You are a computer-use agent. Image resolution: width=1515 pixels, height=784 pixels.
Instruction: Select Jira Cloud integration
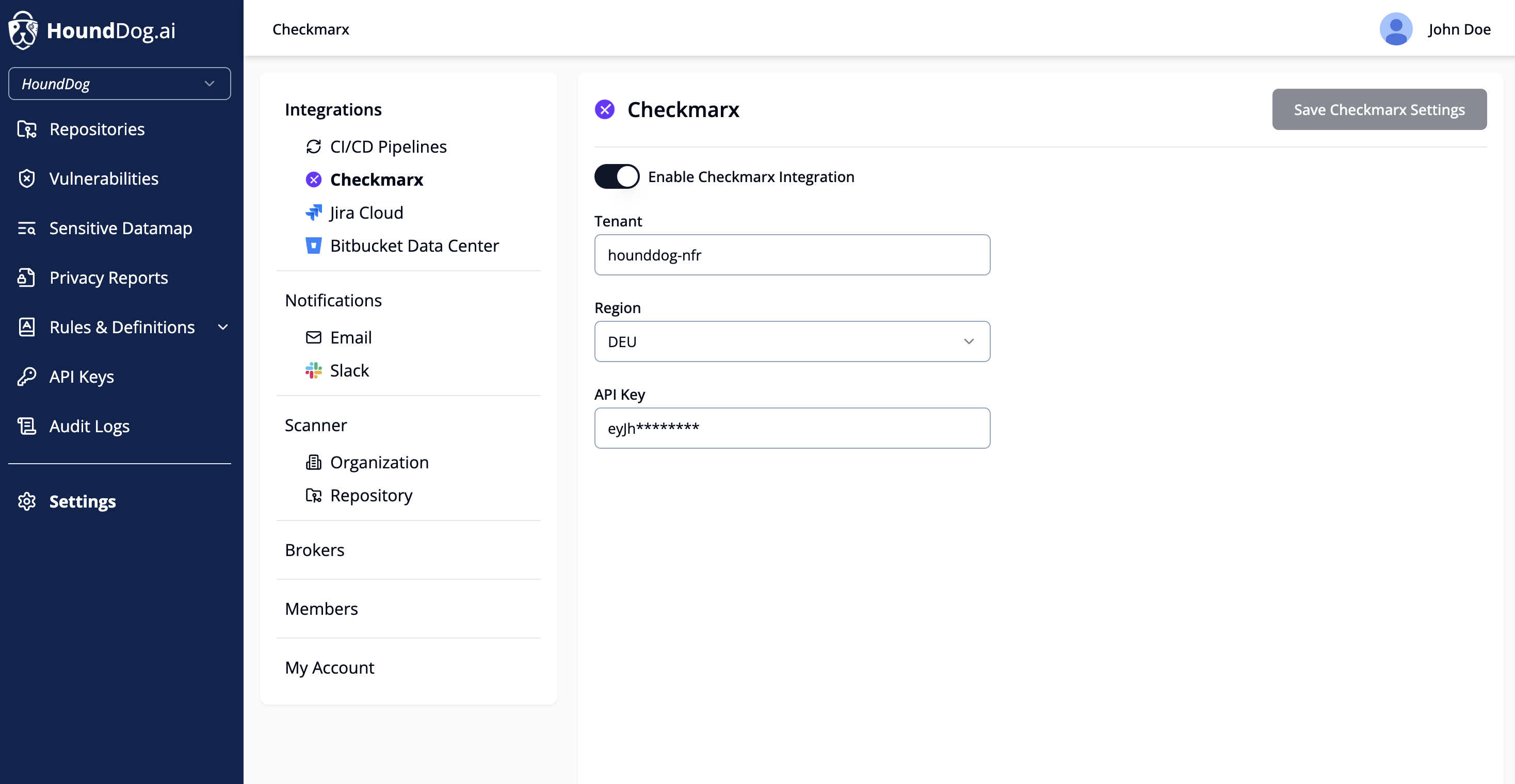[366, 212]
